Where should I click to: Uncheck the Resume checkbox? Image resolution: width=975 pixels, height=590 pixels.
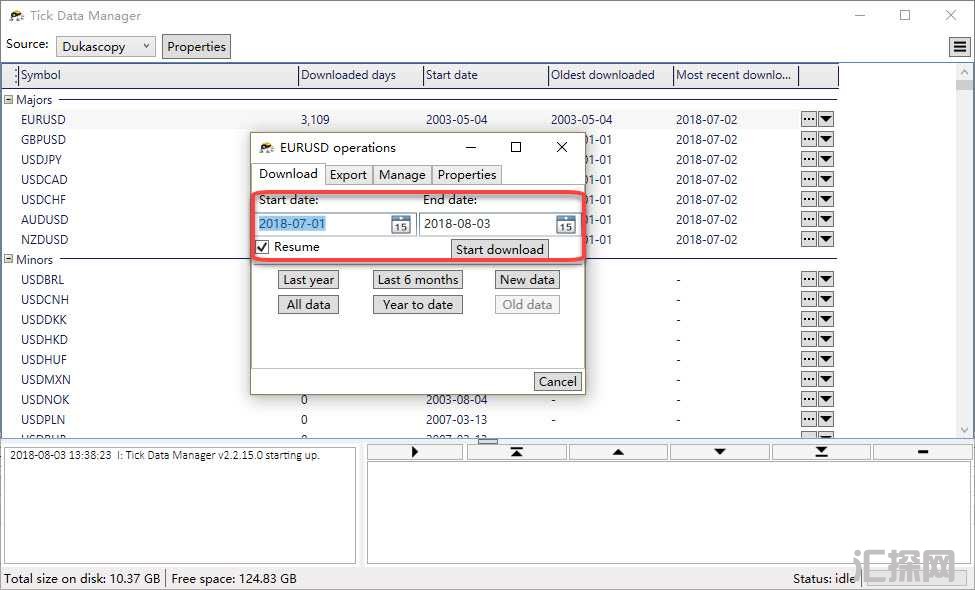[x=263, y=247]
